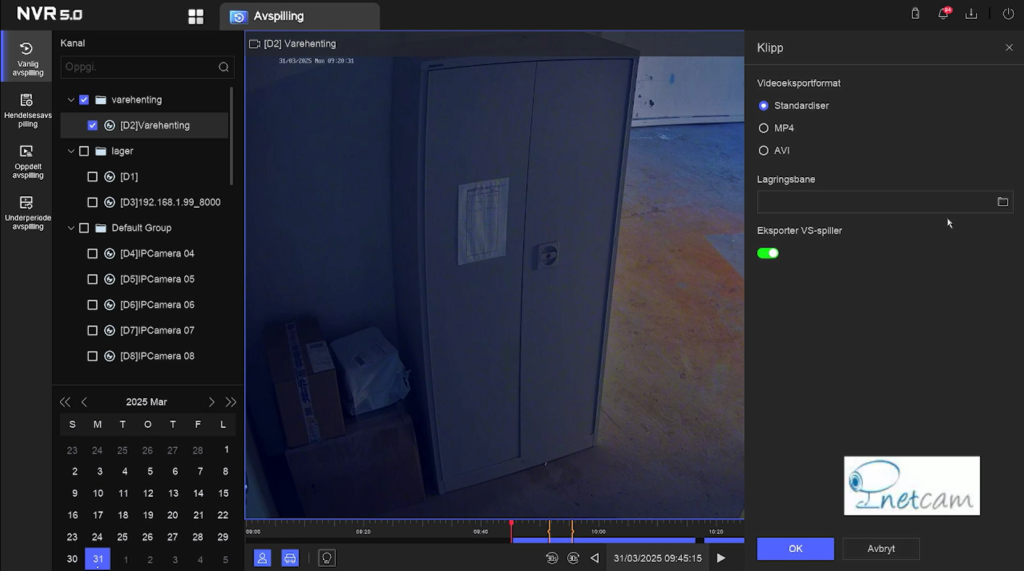Browse for storage path folder
The width and height of the screenshot is (1024, 571).
1002,202
